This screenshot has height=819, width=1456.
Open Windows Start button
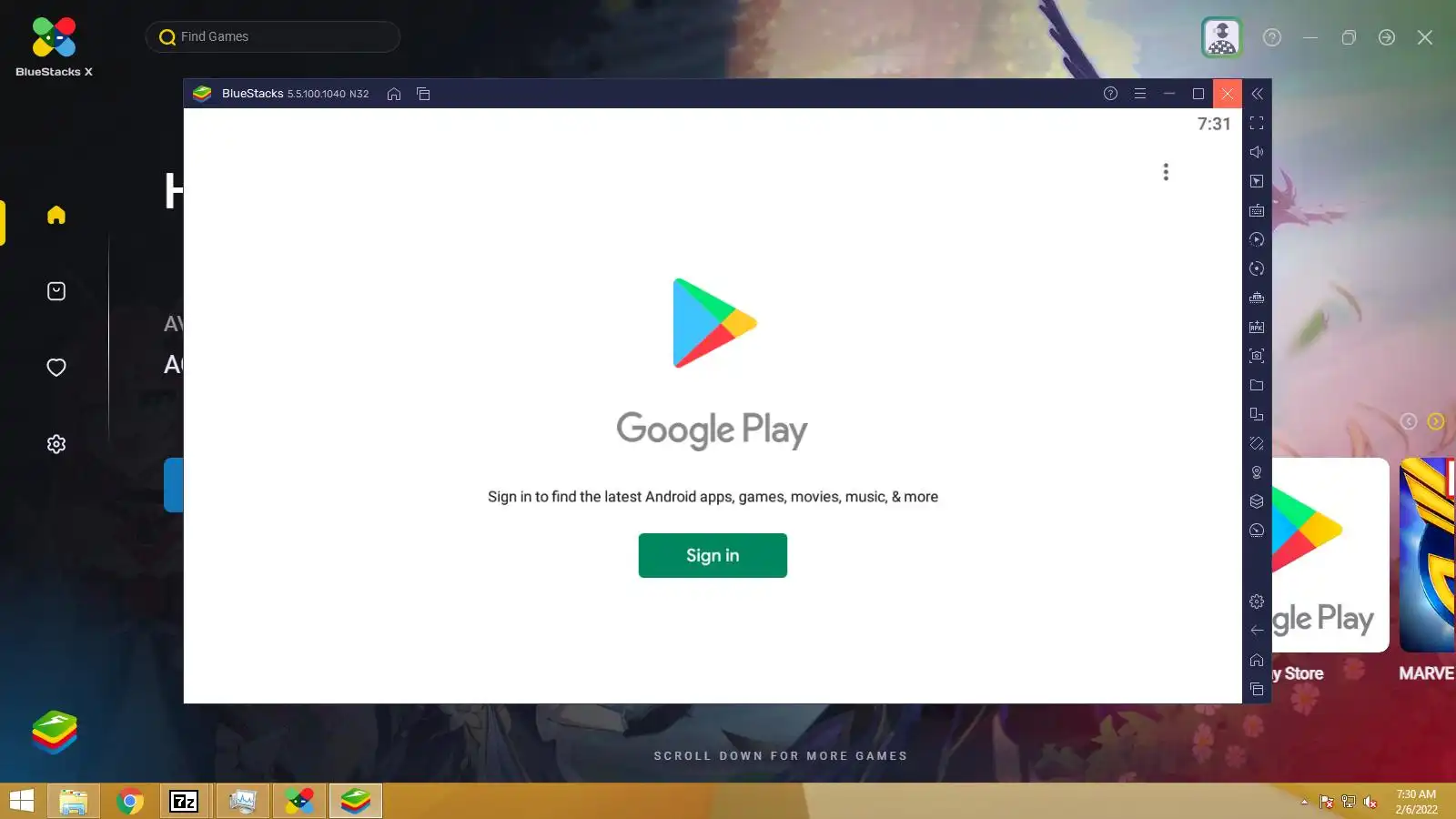pos(22,801)
